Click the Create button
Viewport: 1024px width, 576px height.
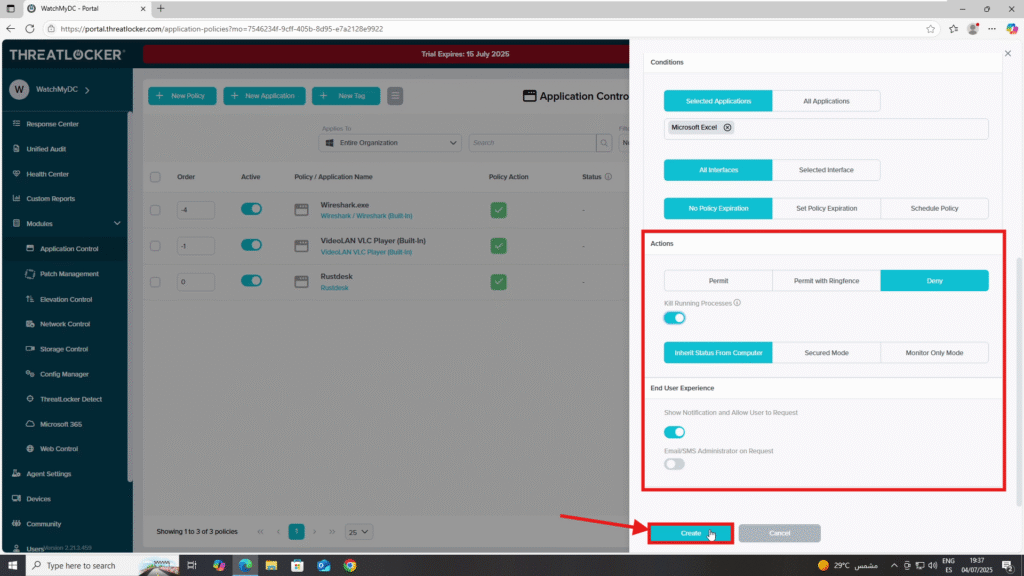tap(691, 534)
